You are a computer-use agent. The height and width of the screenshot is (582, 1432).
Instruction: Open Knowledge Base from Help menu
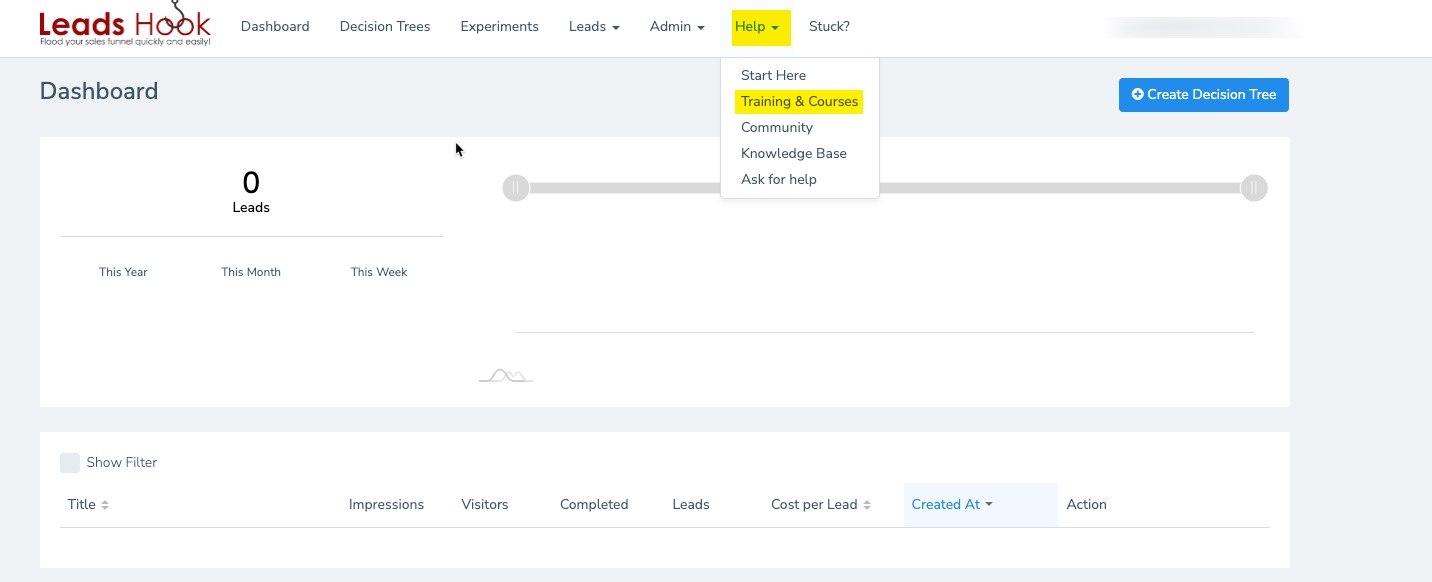click(794, 153)
